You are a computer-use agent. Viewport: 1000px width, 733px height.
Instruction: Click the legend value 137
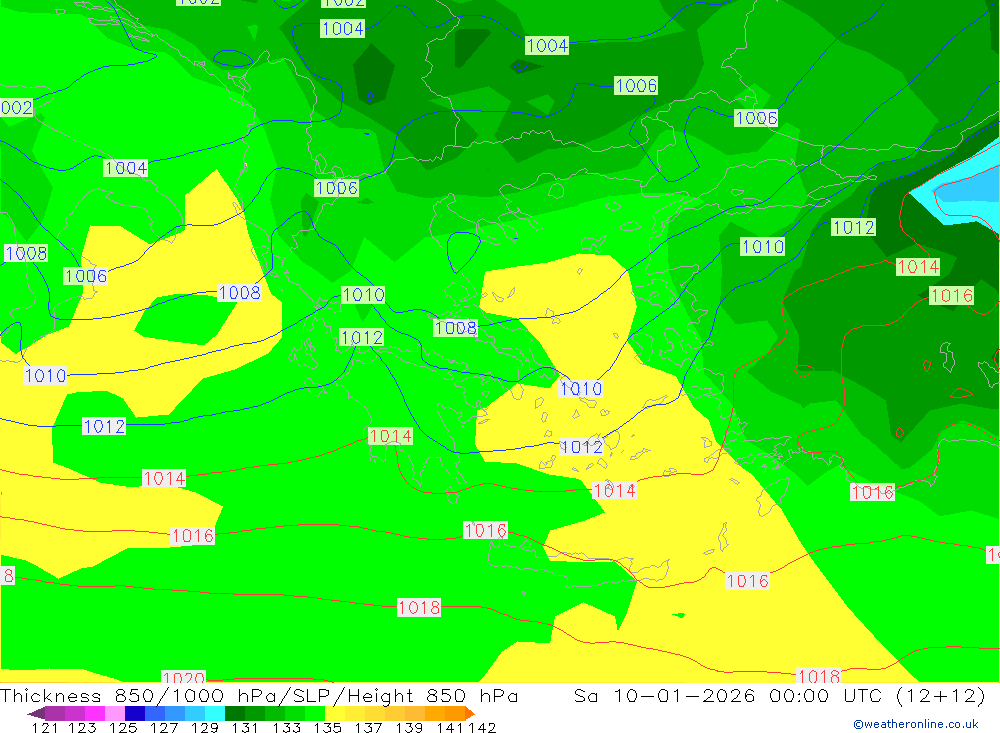(368, 727)
